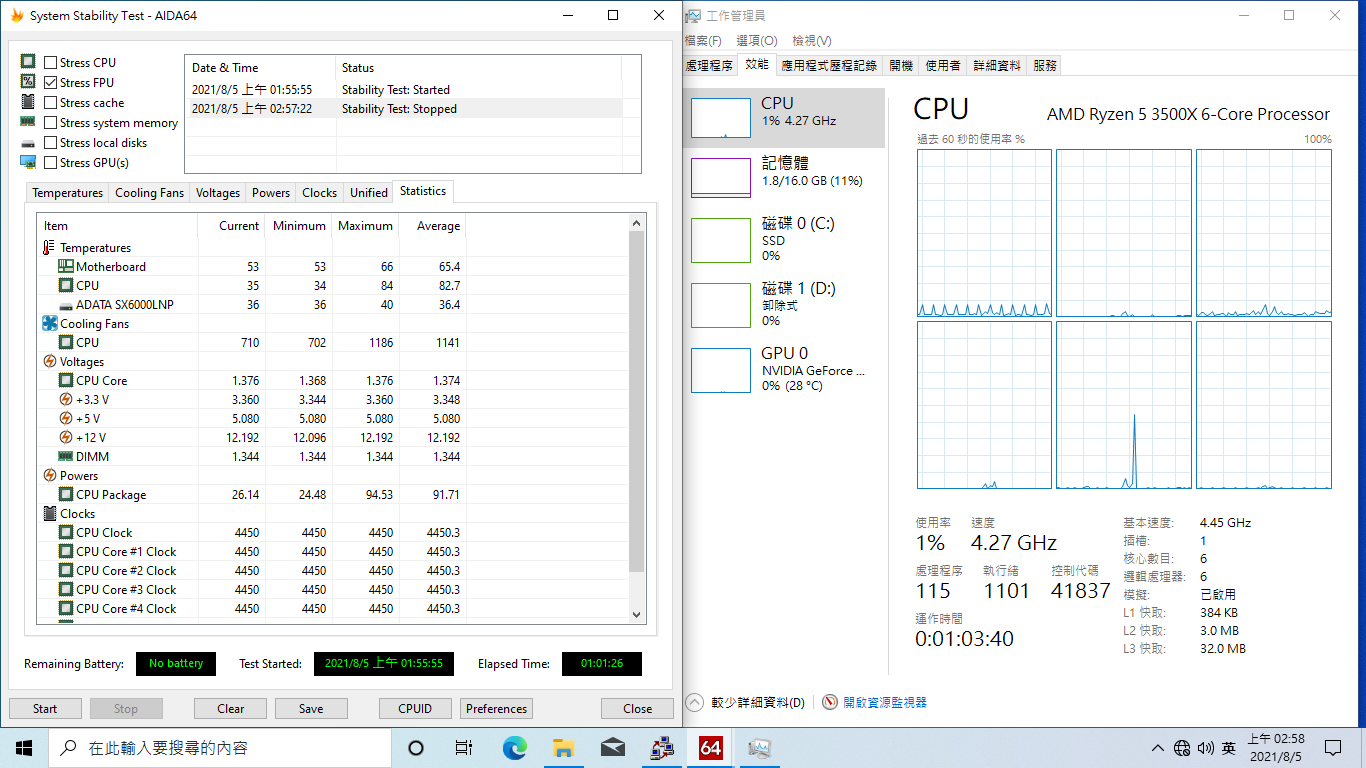Click the Motherboard temperature icon
1366x768 pixels.
66,266
